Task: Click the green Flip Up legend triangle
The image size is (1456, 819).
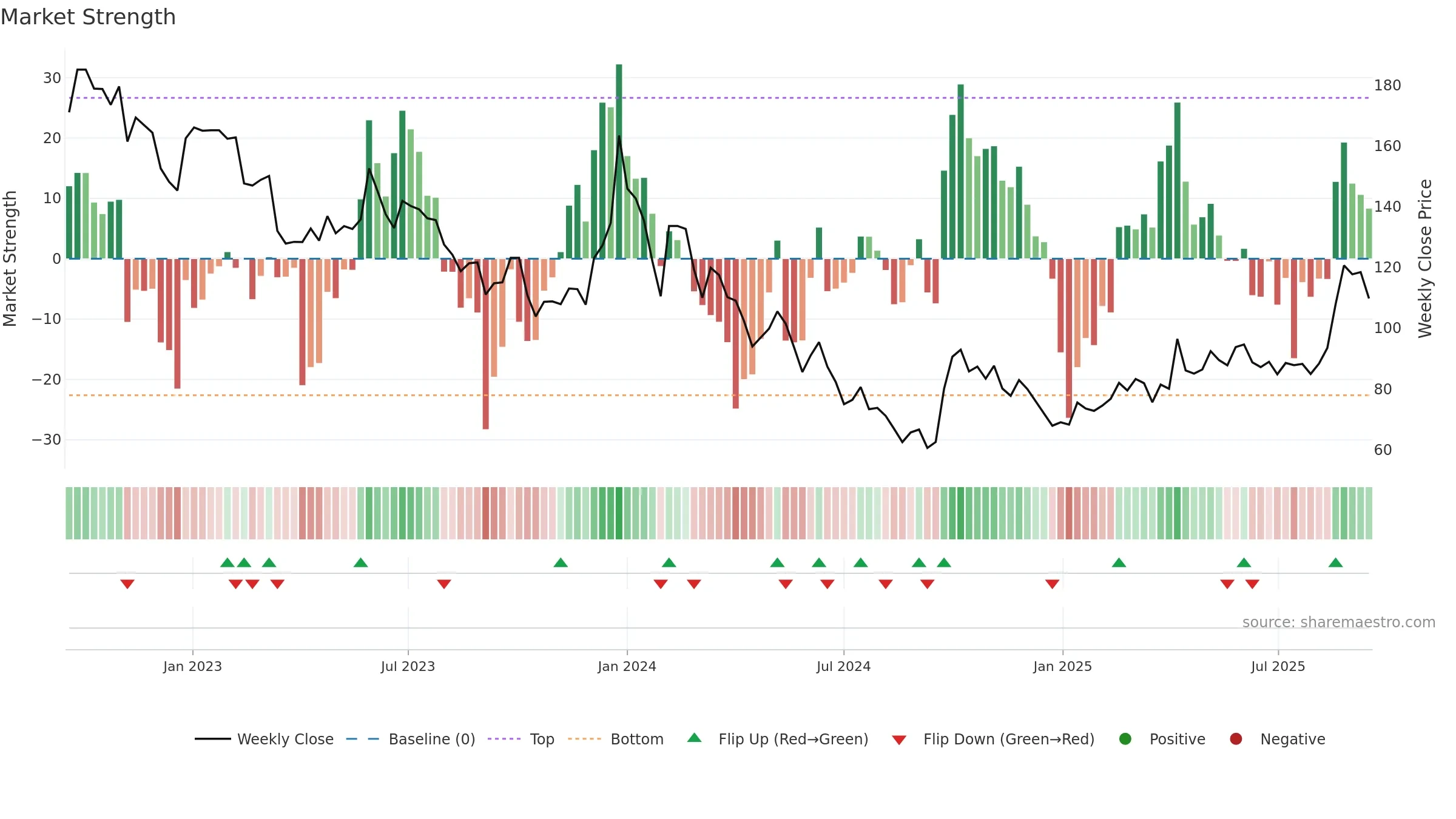Action: (x=695, y=738)
